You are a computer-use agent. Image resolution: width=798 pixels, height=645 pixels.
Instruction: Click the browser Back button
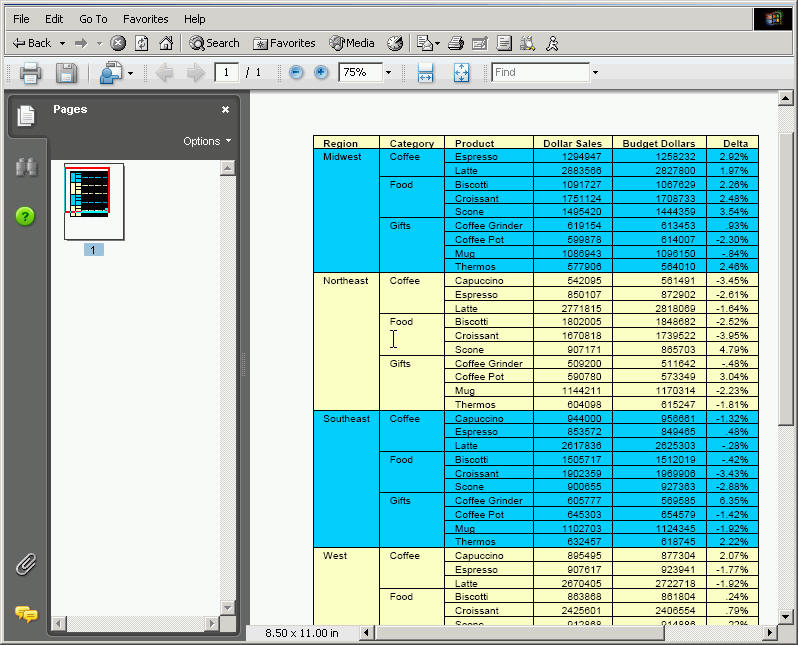click(32, 43)
